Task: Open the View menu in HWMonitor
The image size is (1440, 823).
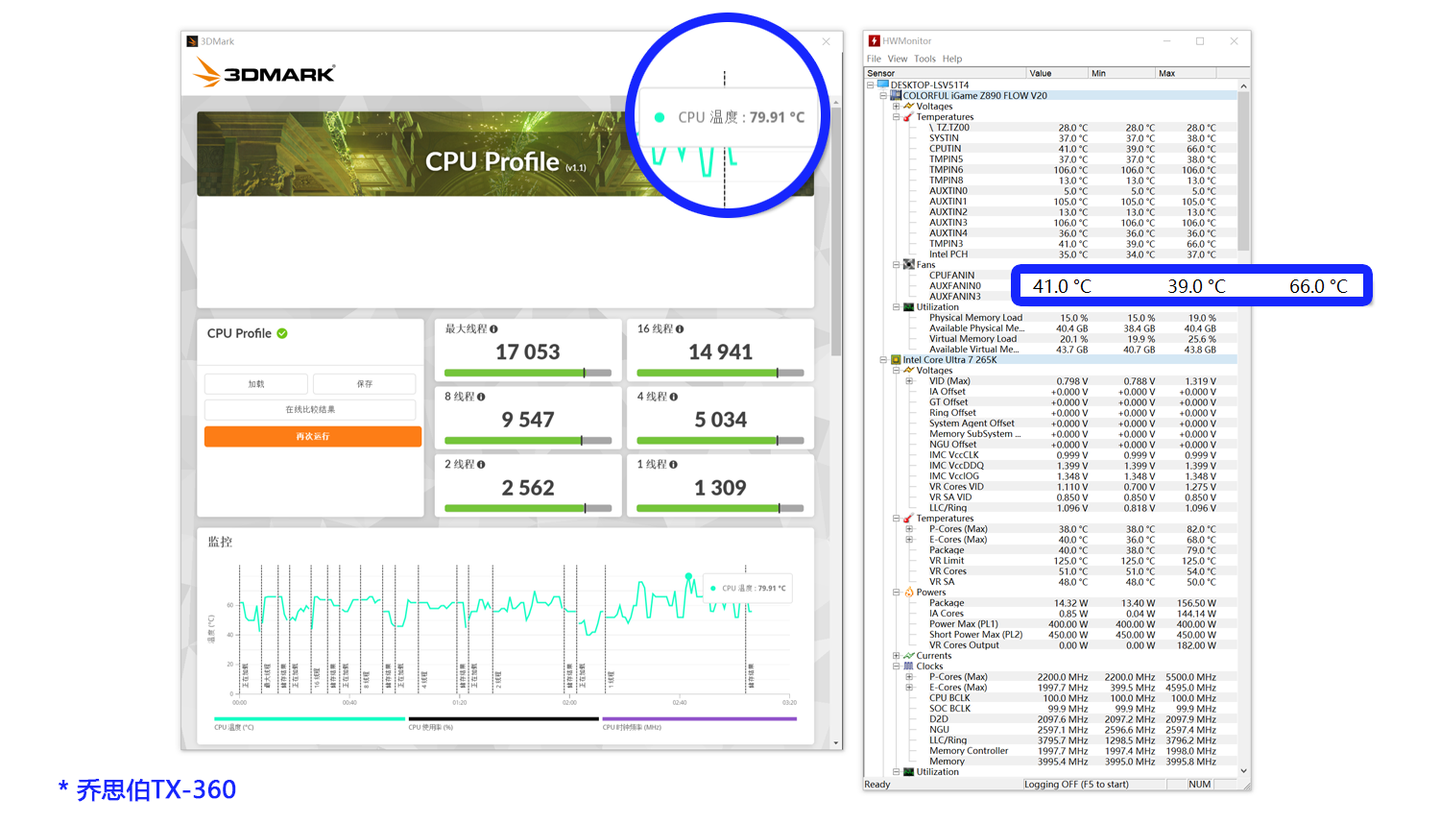Action: click(x=897, y=59)
